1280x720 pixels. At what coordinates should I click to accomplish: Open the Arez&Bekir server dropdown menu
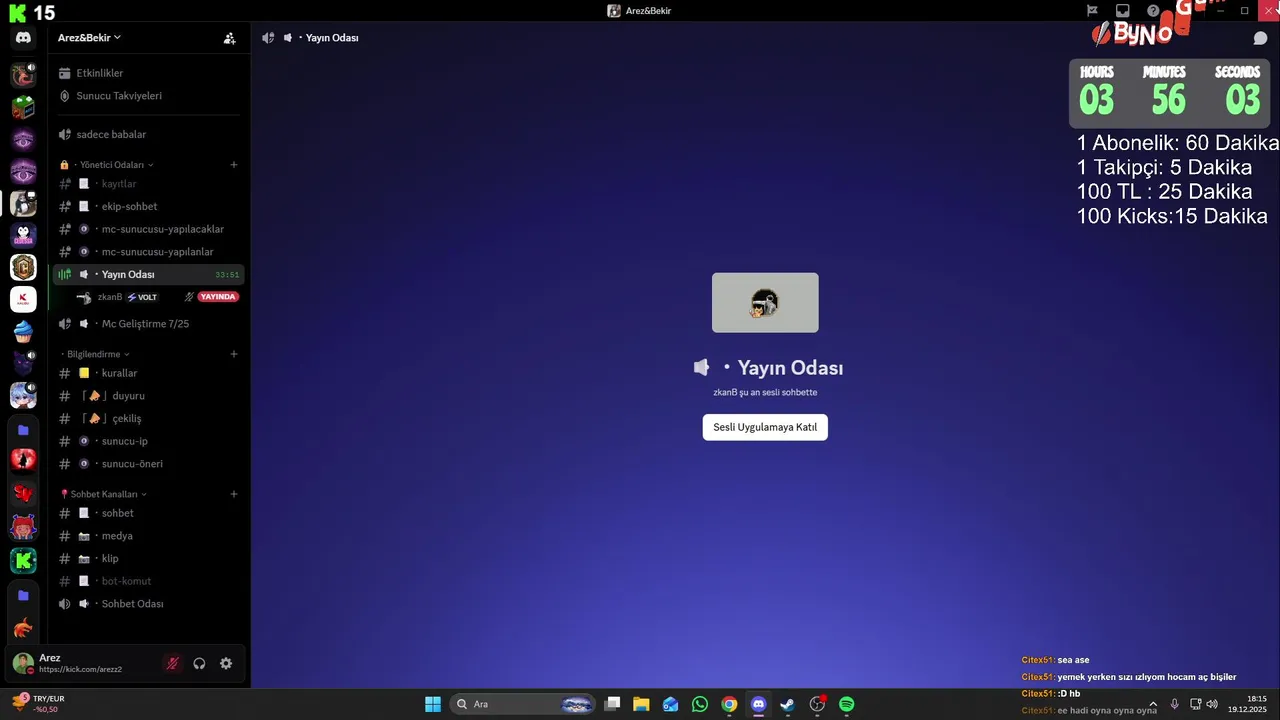point(89,37)
